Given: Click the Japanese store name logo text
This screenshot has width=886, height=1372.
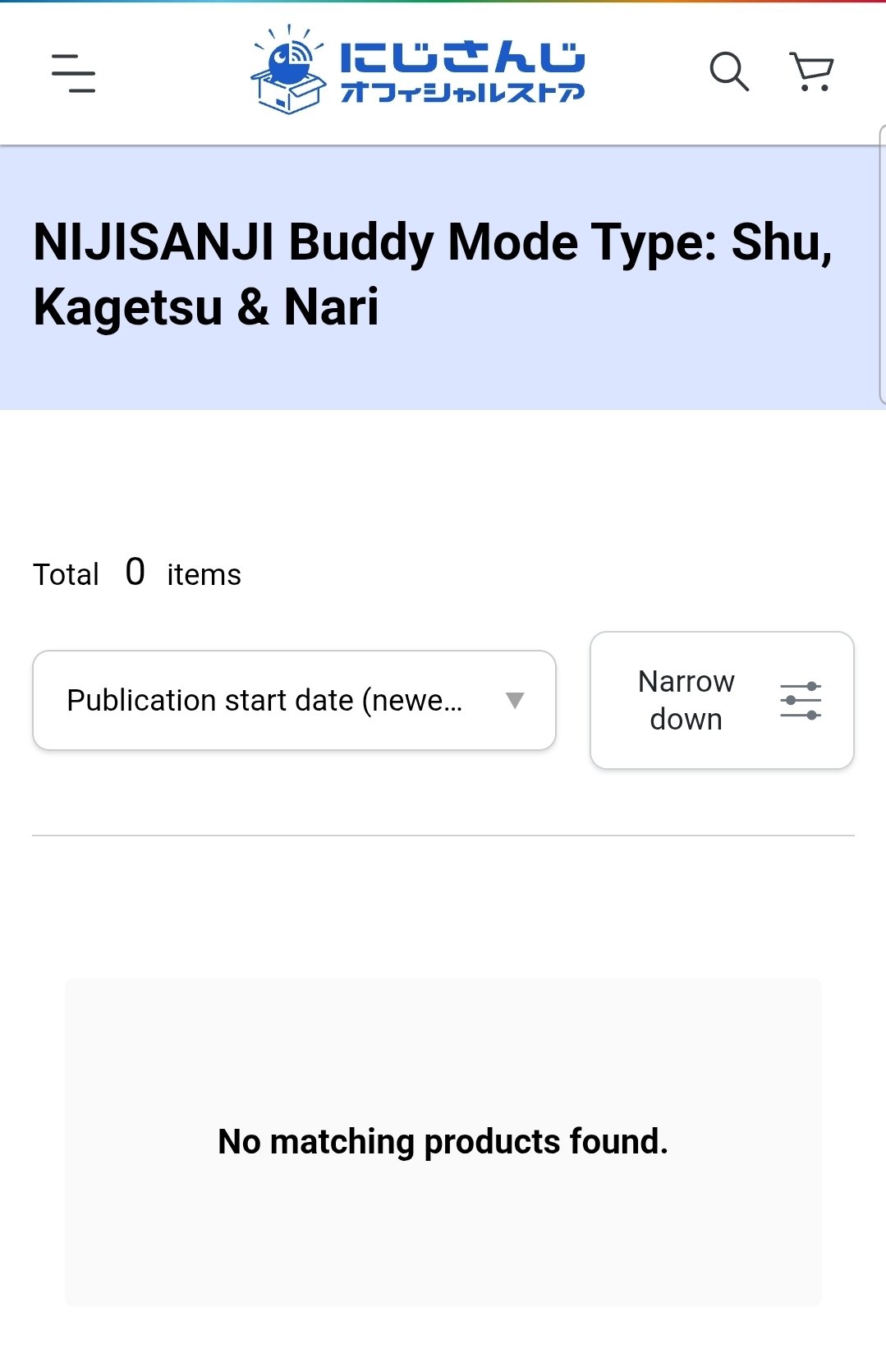Looking at the screenshot, I should tap(462, 72).
